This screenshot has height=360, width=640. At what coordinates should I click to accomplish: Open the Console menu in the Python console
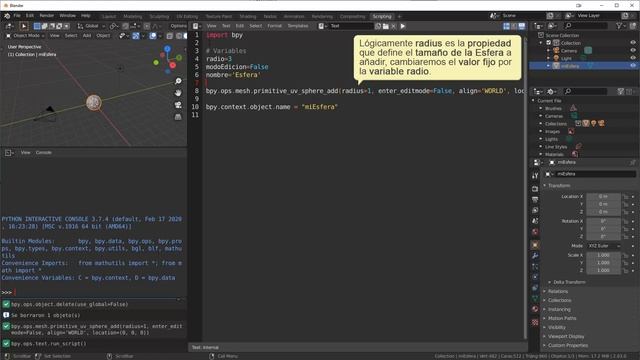[44, 152]
